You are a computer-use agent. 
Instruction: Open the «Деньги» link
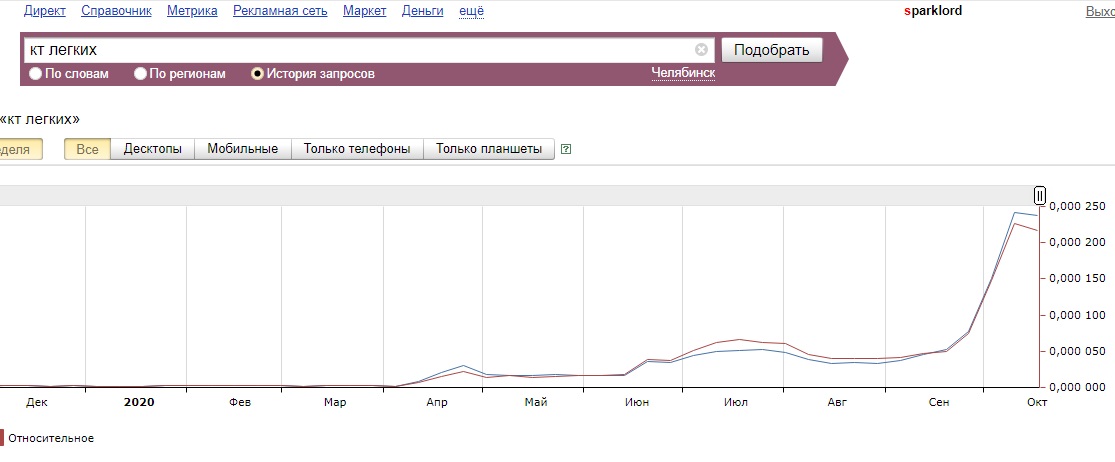(x=422, y=11)
